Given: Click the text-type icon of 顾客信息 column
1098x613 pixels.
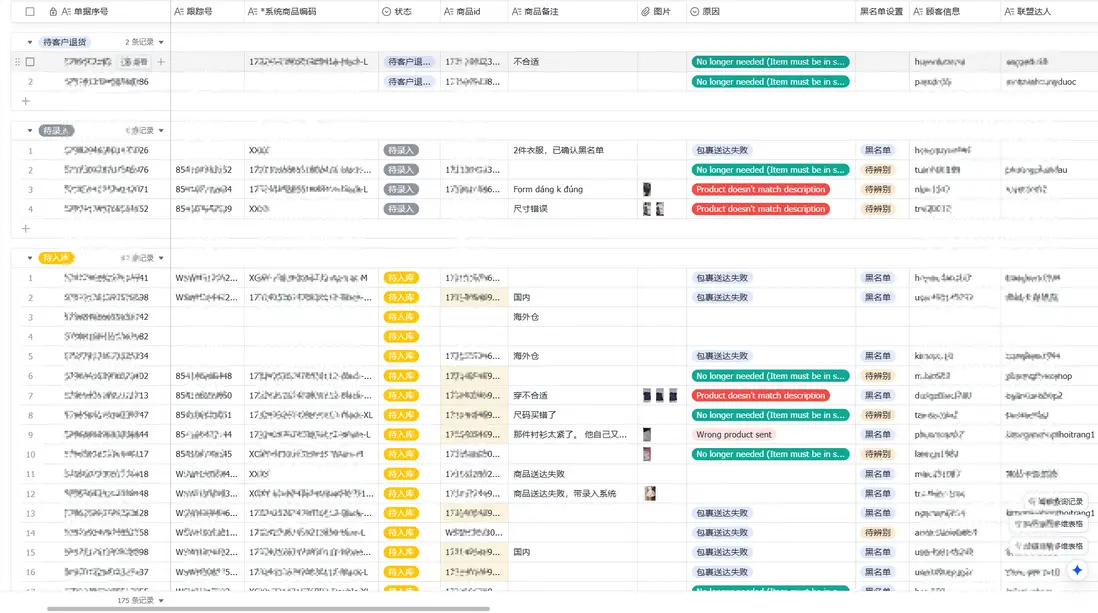Looking at the screenshot, I should pyautogui.click(x=917, y=11).
